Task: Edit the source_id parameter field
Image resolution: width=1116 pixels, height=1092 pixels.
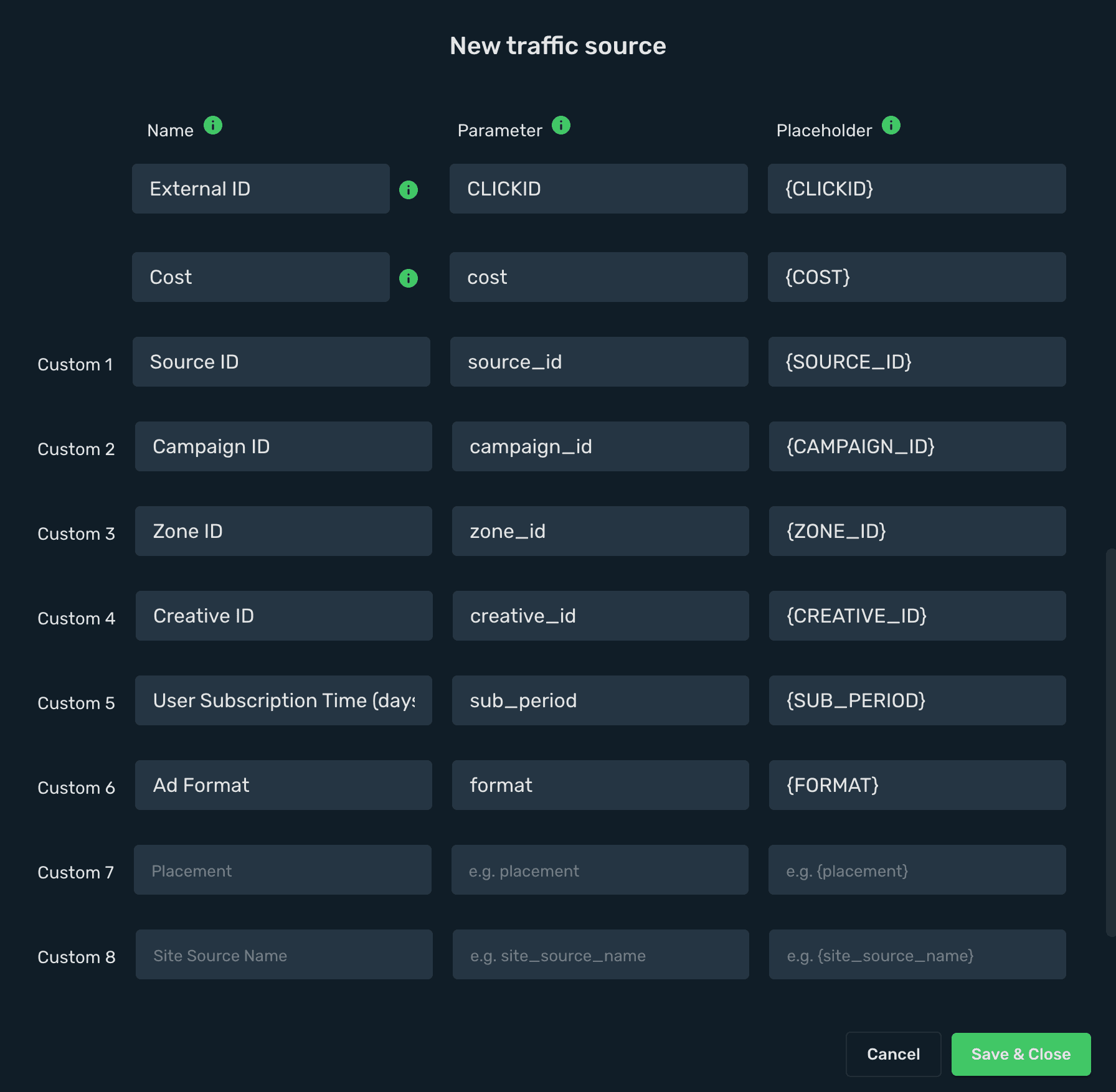Action: tap(599, 362)
